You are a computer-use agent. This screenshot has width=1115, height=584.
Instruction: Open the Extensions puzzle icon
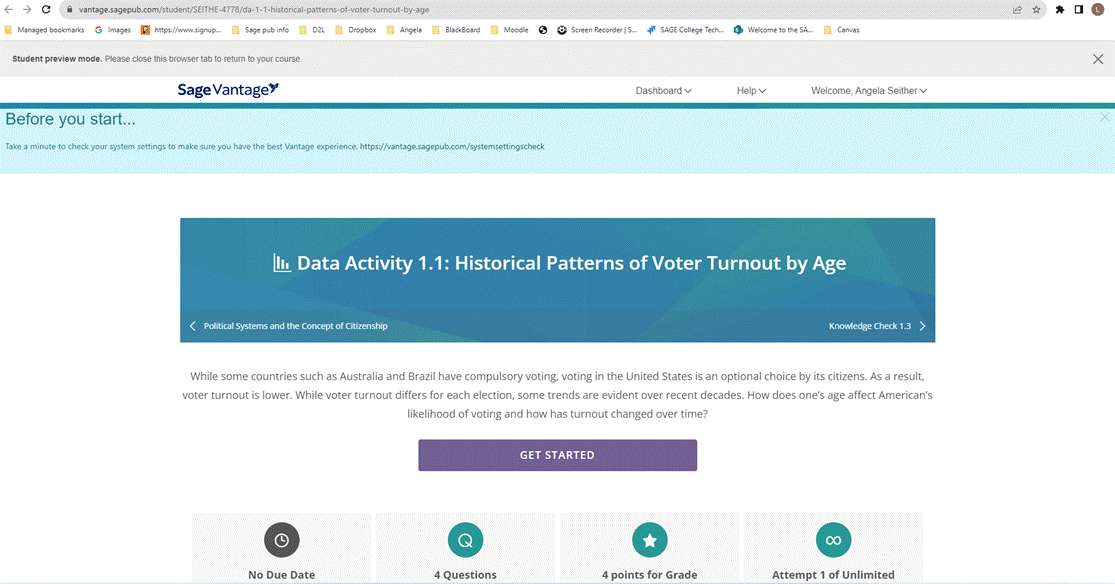click(x=1060, y=9)
